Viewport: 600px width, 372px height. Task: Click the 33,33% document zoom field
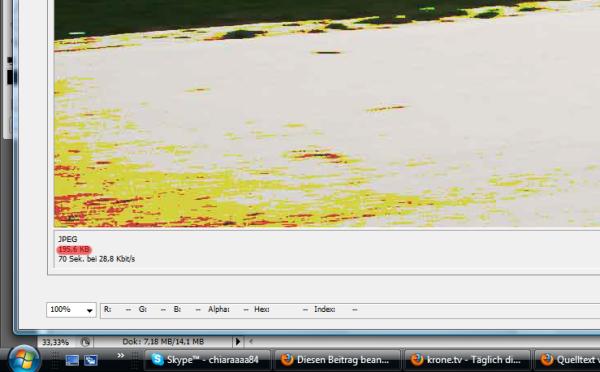[x=56, y=342]
